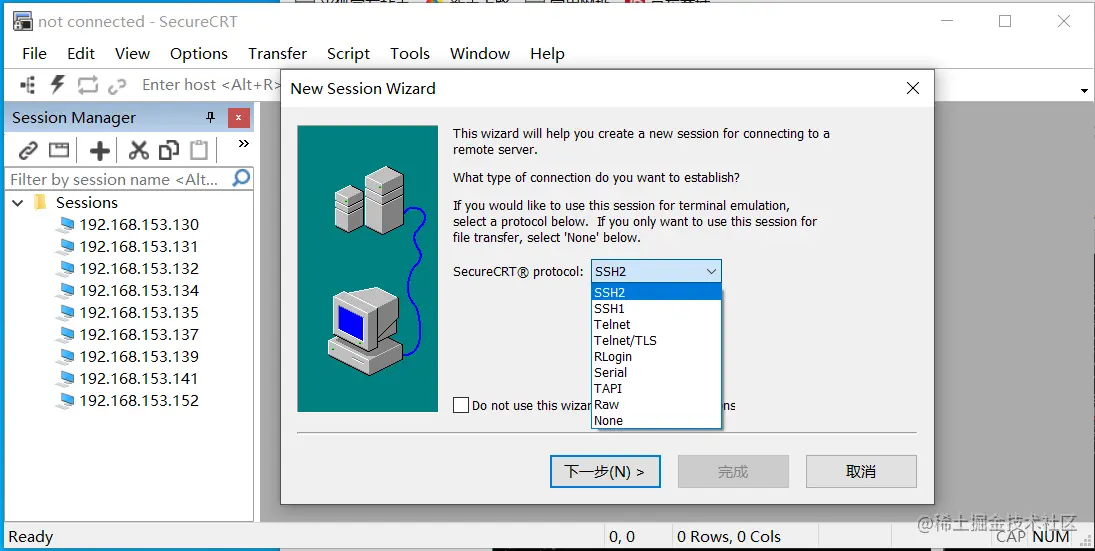Click the 'Ready' status bar text
The image size is (1095, 551).
31,537
